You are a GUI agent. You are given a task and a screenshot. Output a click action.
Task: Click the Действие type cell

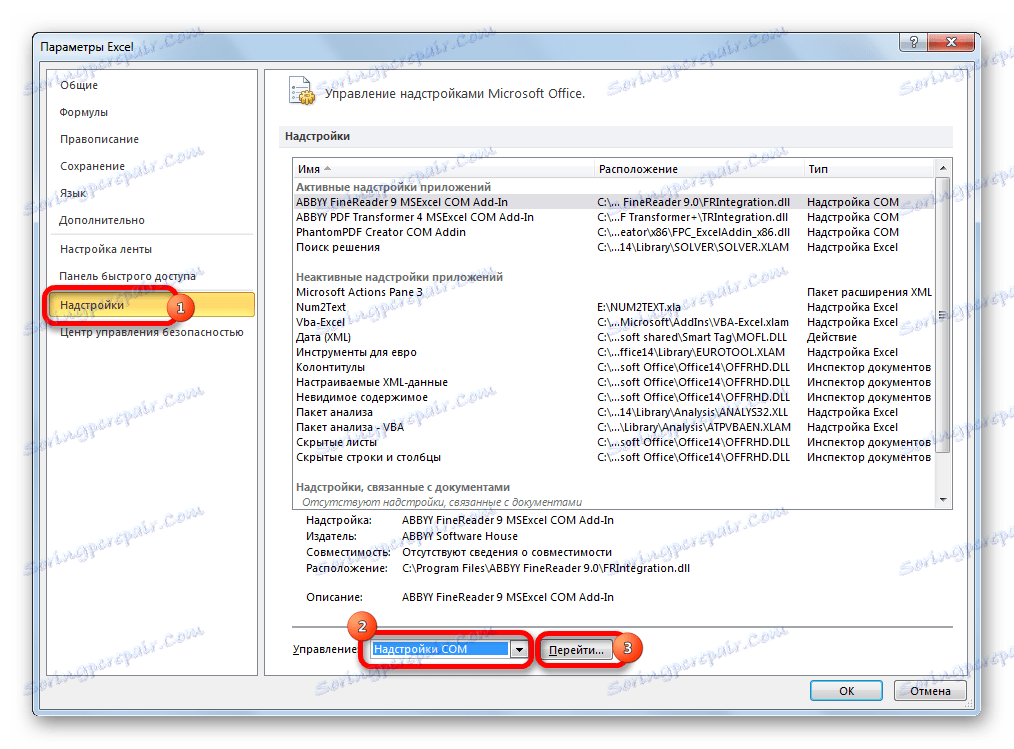tap(832, 337)
